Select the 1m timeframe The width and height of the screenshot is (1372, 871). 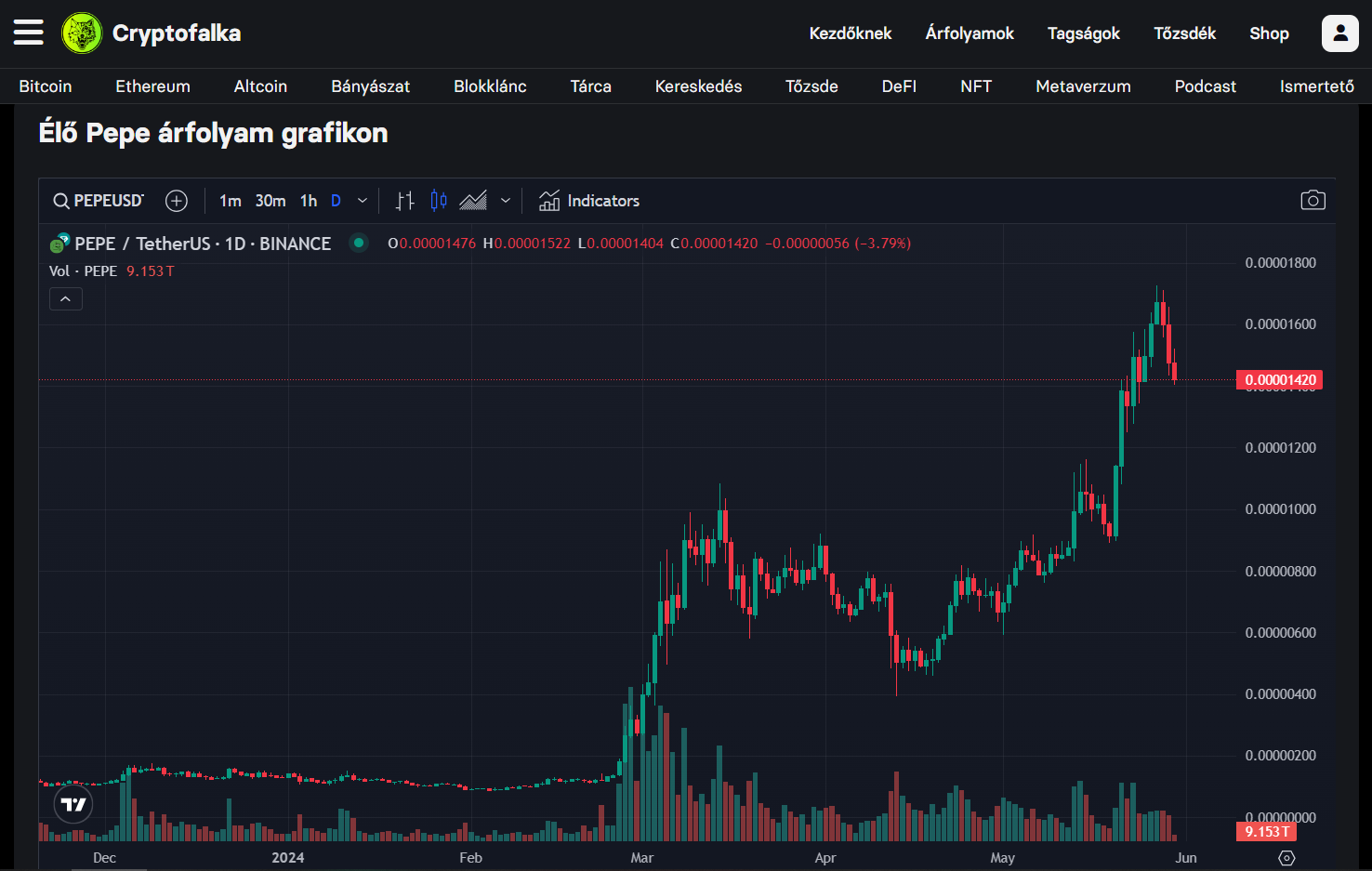pyautogui.click(x=231, y=201)
